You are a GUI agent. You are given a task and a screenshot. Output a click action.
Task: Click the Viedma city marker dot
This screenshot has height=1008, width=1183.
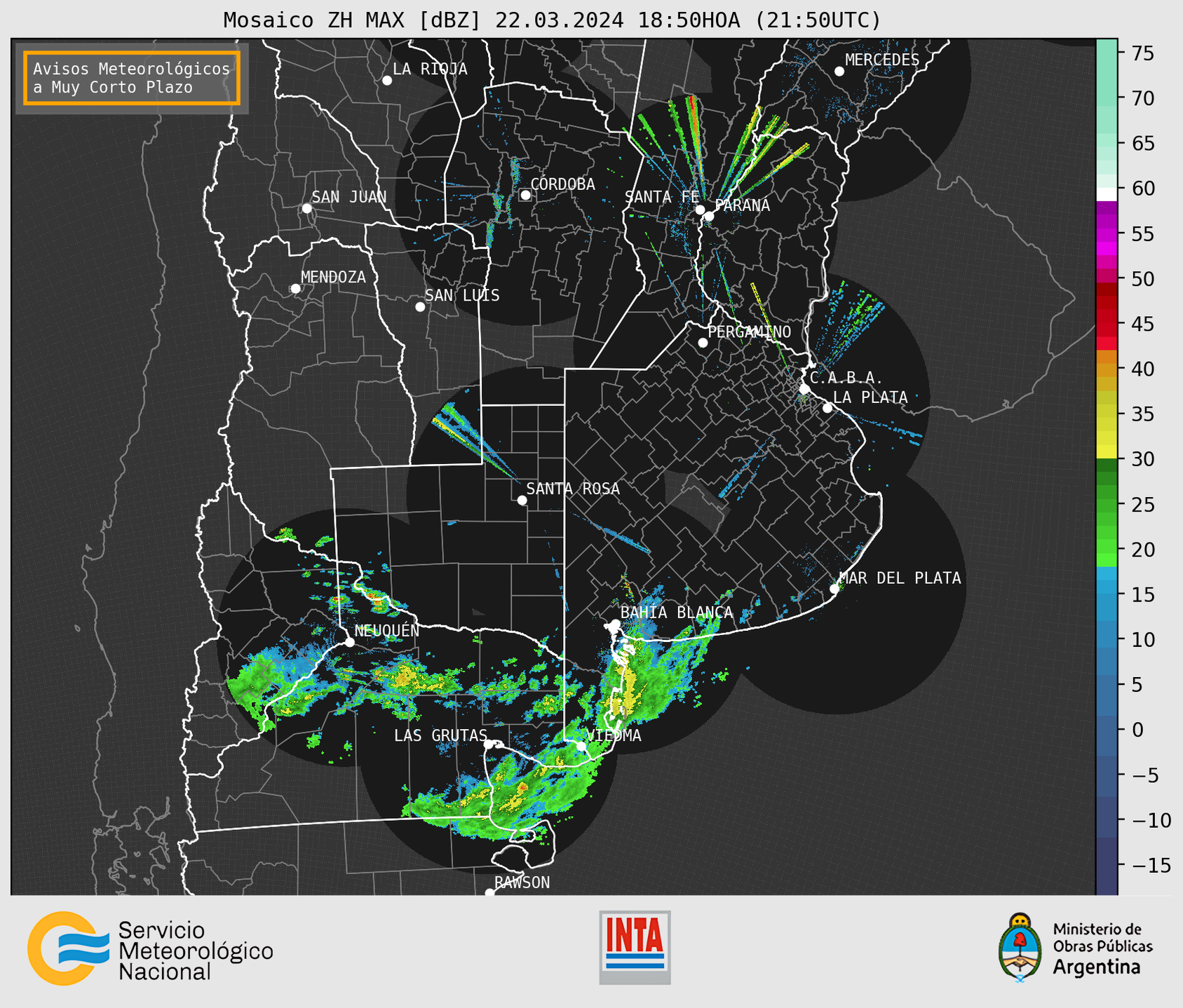[581, 747]
